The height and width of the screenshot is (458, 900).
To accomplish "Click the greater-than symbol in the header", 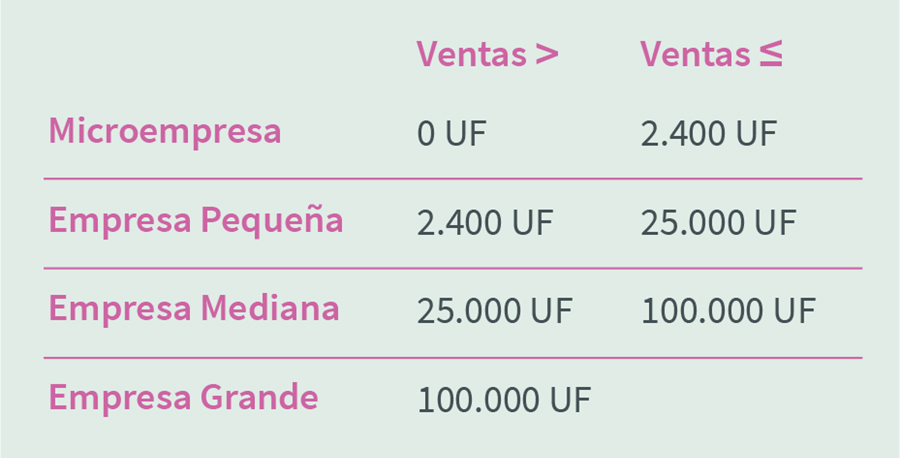I will click(x=546, y=54).
